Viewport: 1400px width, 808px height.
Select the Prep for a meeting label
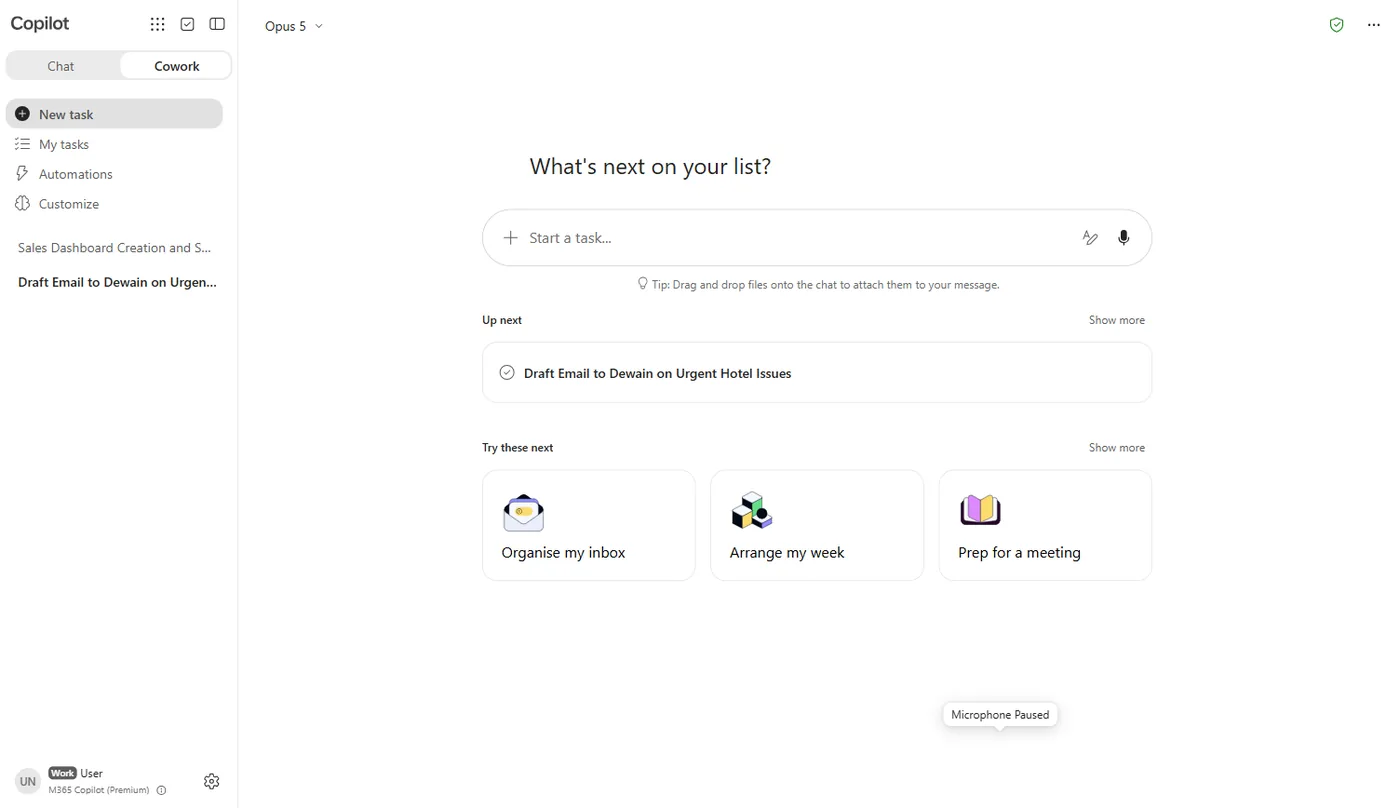click(1019, 553)
